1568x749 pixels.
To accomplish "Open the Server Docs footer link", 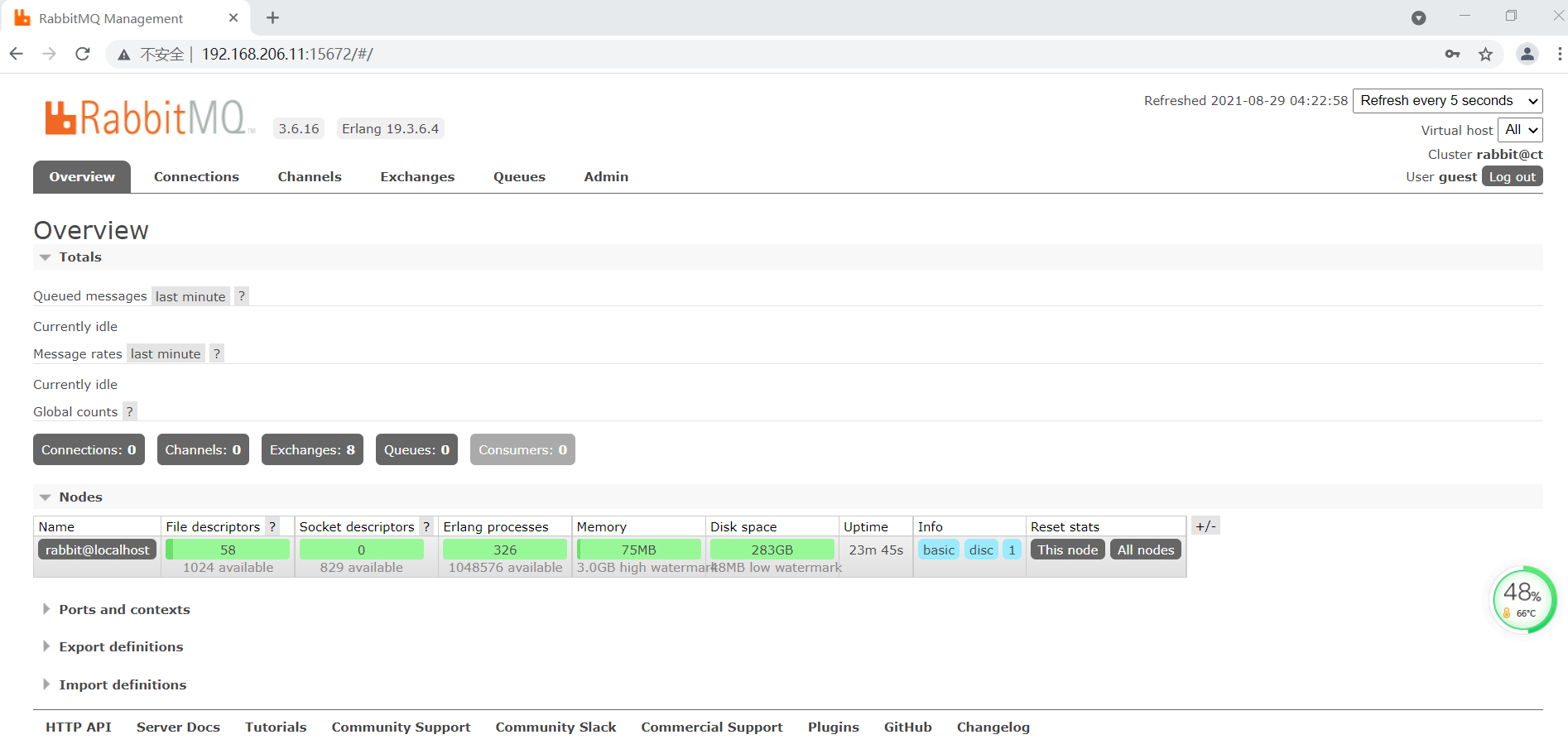I will pyautogui.click(x=178, y=727).
